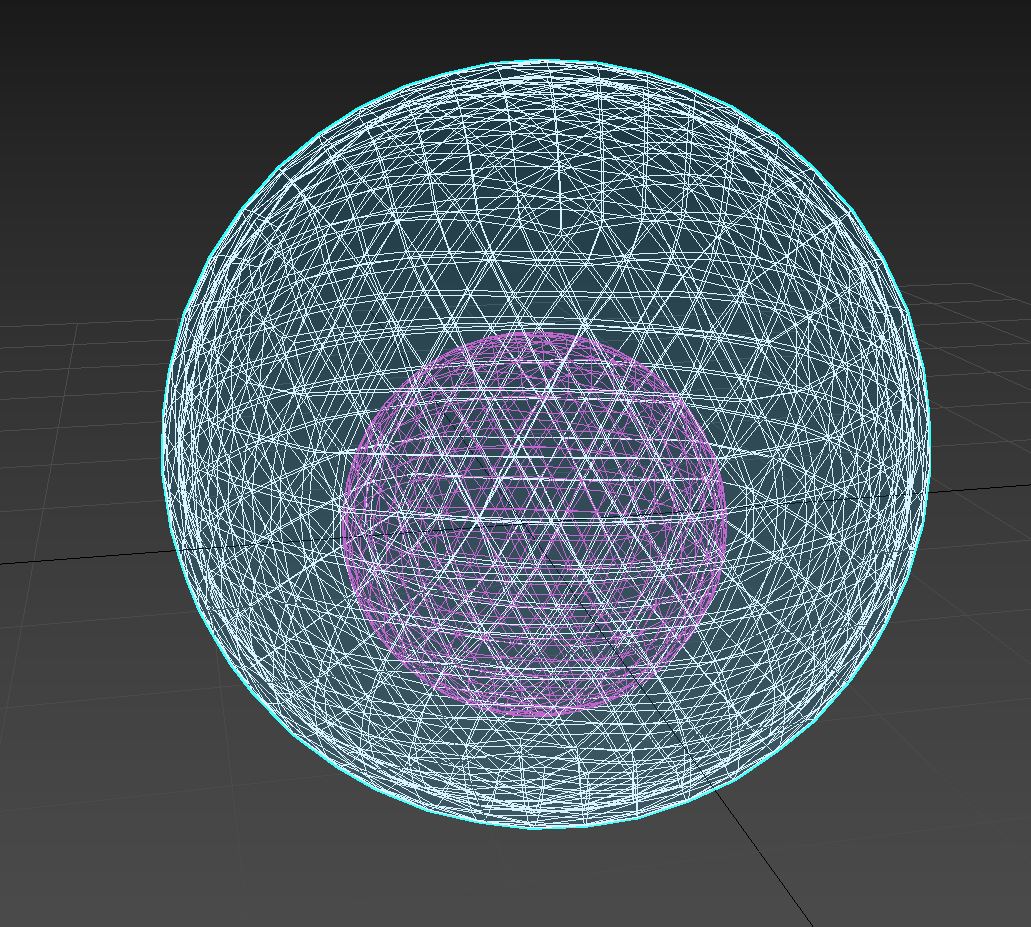Click leftmost cyan edge of outer sphere

click(x=163, y=440)
